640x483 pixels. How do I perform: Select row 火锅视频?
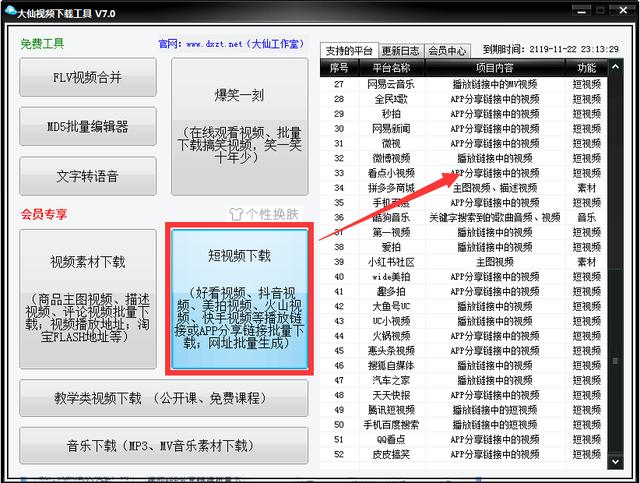[x=463, y=336]
